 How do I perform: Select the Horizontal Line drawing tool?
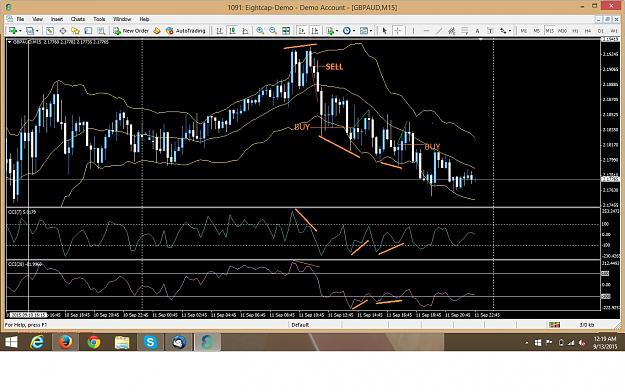coord(426,31)
